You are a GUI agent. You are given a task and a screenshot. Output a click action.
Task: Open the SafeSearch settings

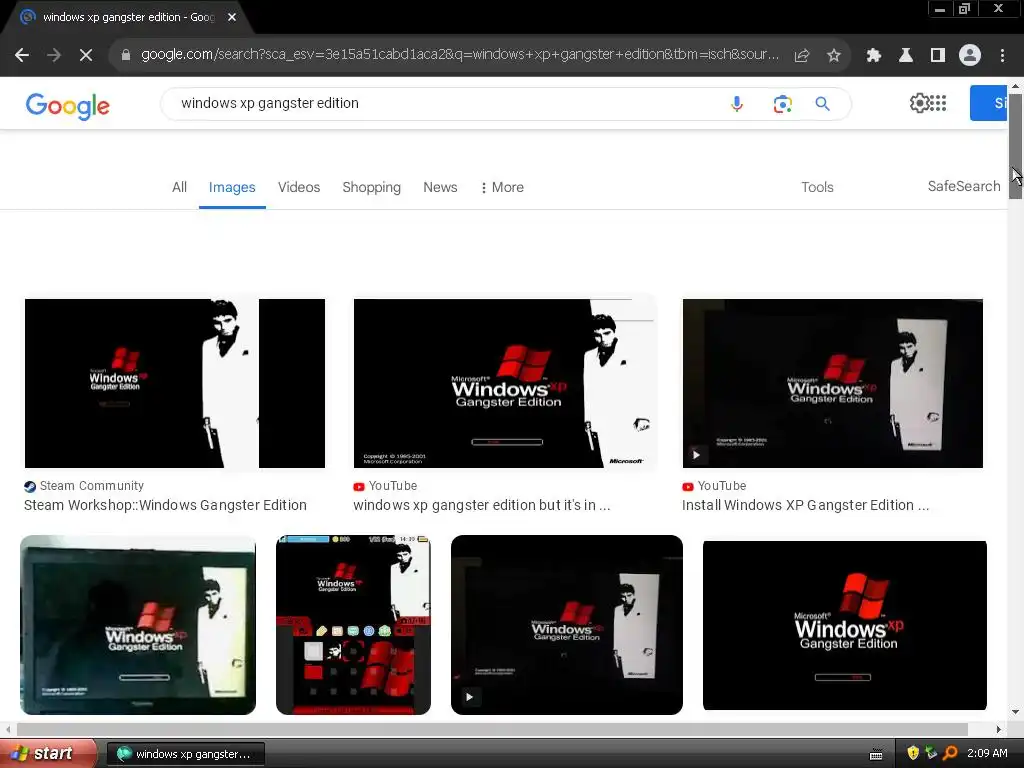point(964,187)
